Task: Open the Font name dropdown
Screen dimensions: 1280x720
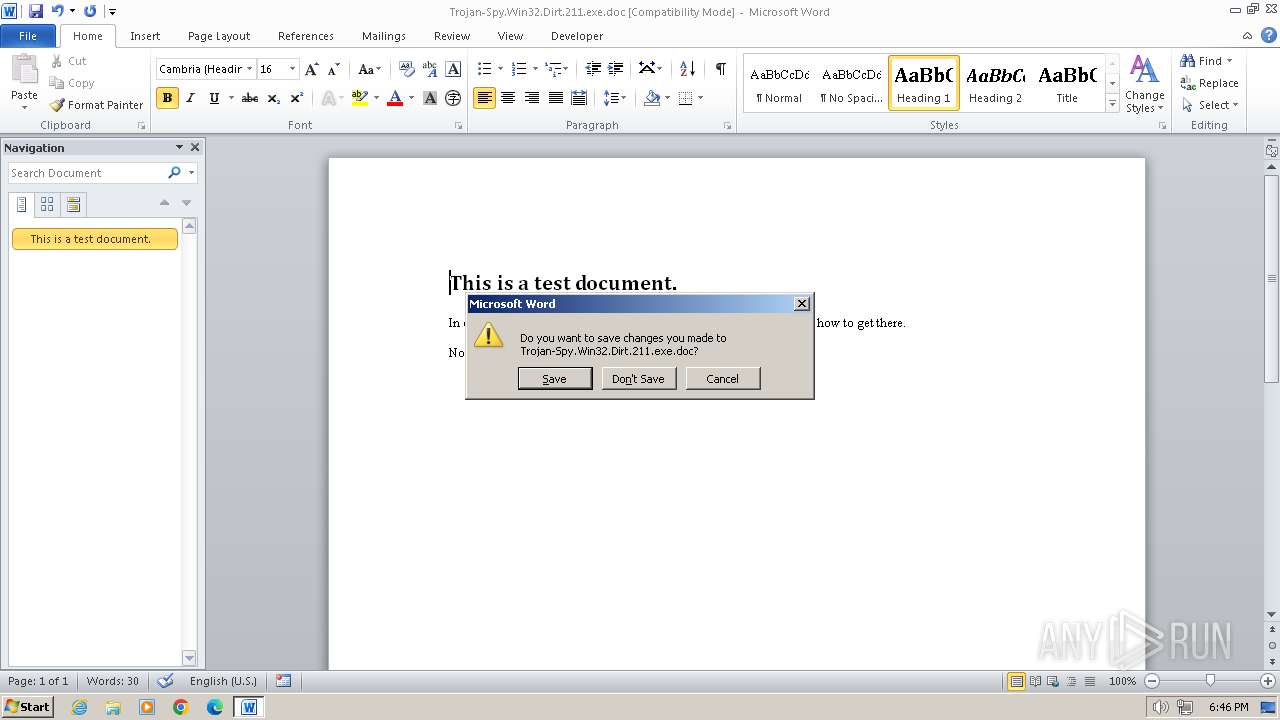Action: pos(249,69)
